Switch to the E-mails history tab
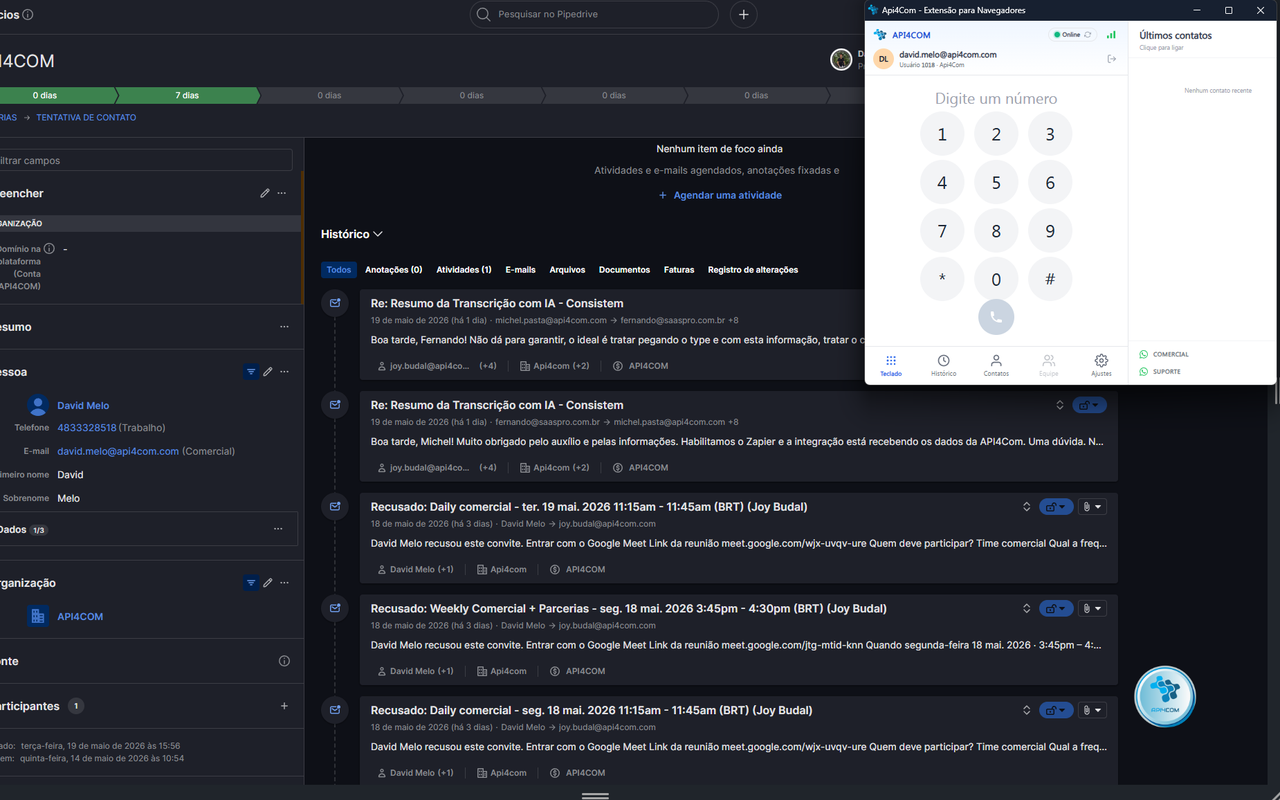This screenshot has height=800, width=1280. [x=520, y=270]
